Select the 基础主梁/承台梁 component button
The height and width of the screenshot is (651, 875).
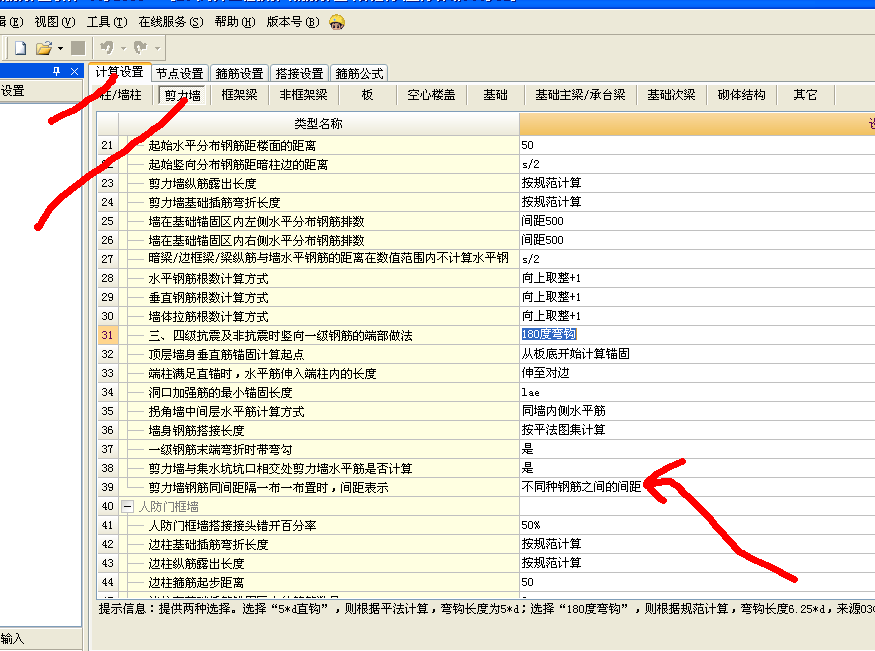[580, 95]
